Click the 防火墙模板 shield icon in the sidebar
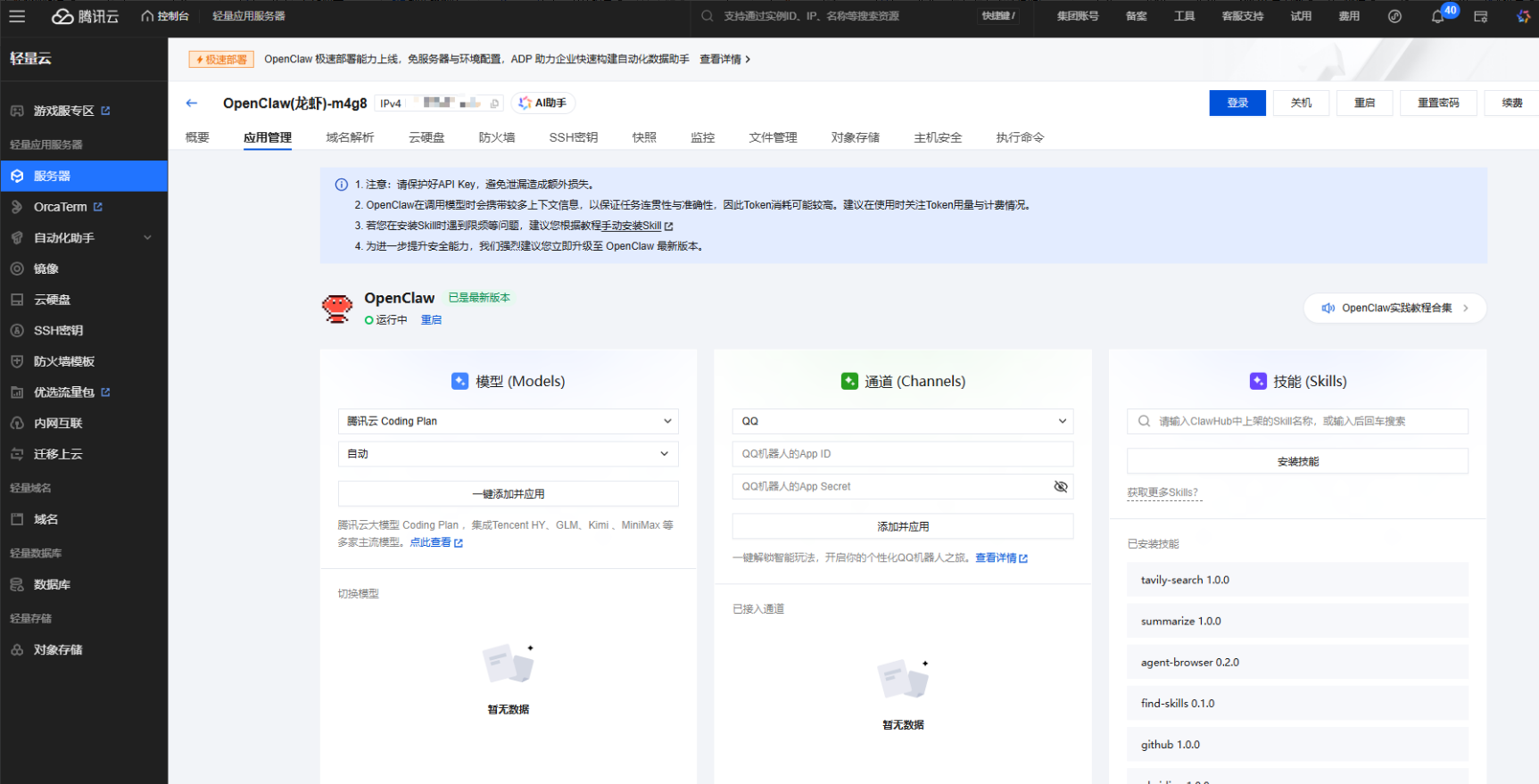This screenshot has width=1539, height=784. (17, 361)
